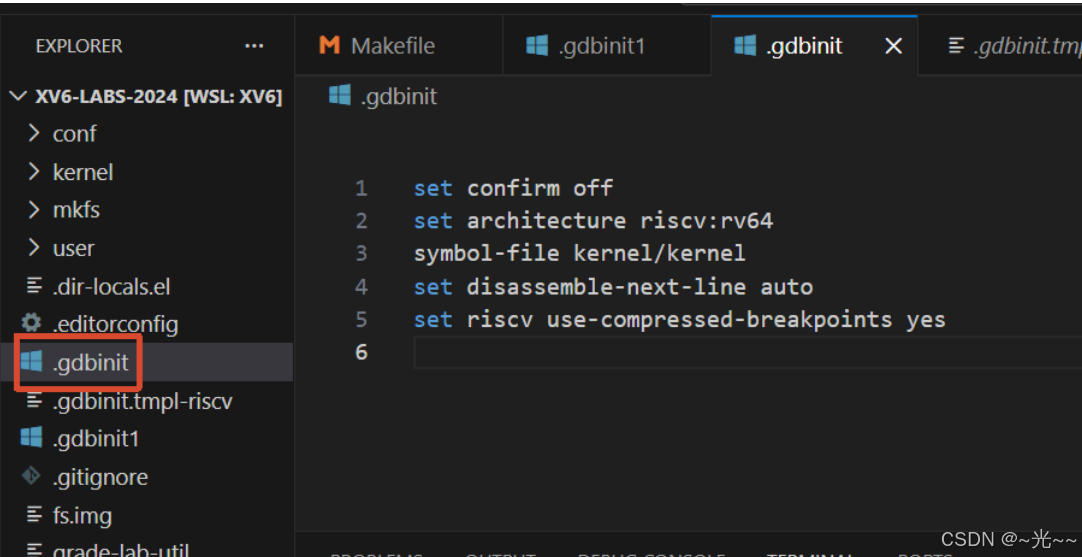This screenshot has width=1082, height=557.
Task: Expand the kernel folder
Action: [70, 172]
